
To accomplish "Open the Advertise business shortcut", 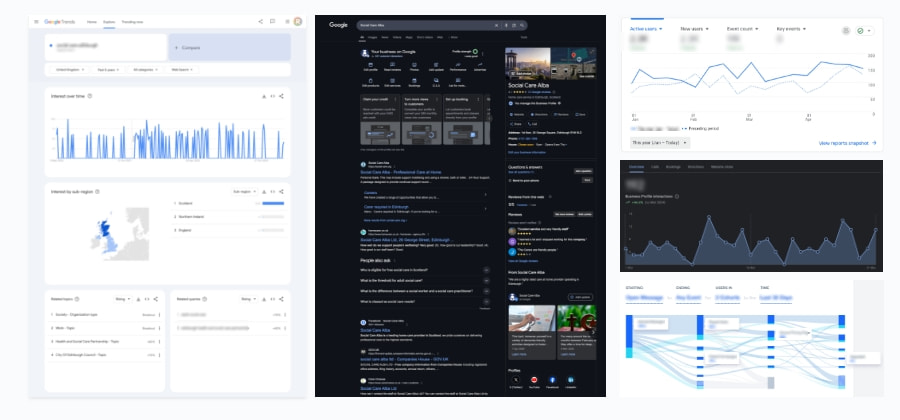I will point(480,67).
